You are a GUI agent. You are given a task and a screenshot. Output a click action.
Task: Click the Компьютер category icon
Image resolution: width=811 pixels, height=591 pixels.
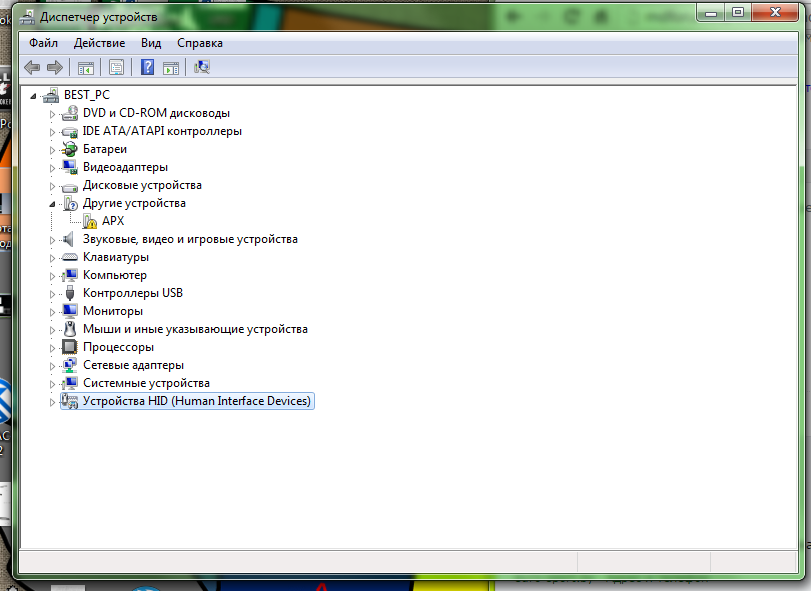tap(70, 275)
